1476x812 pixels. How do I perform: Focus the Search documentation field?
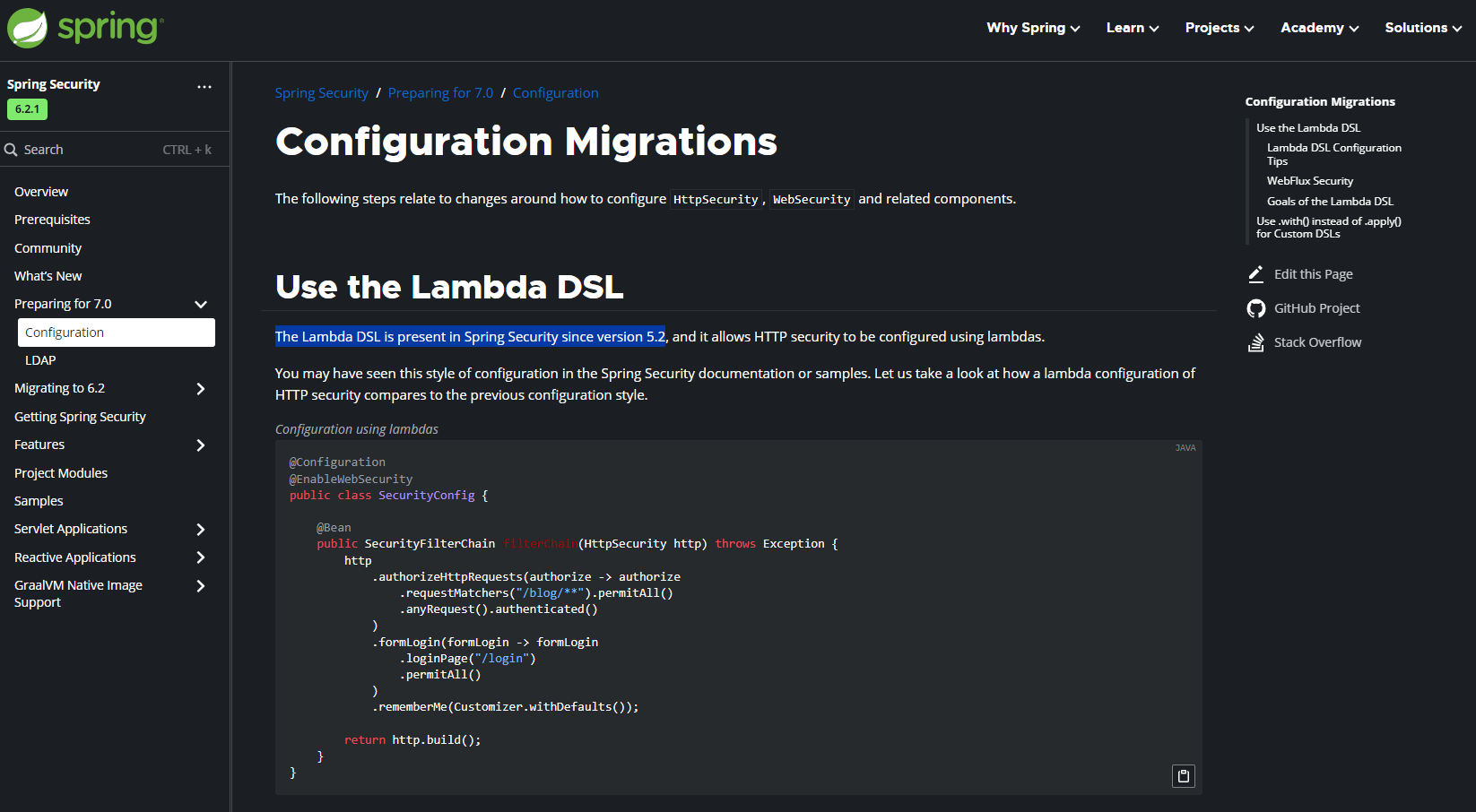[x=115, y=150]
